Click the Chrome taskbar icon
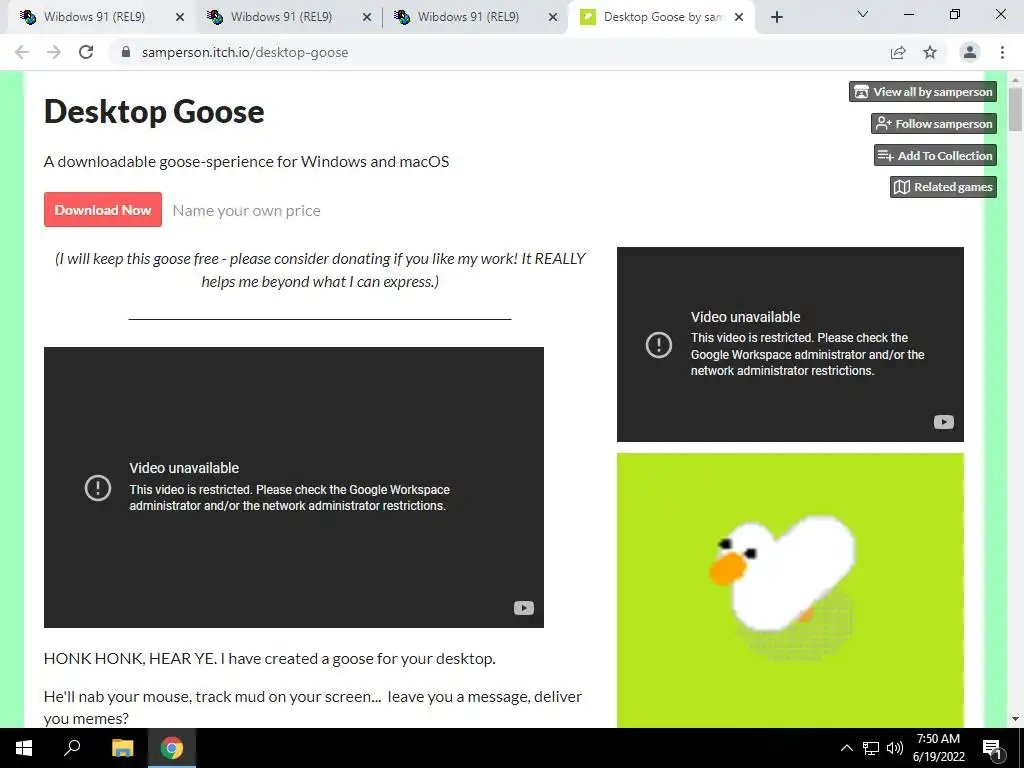 pos(172,748)
